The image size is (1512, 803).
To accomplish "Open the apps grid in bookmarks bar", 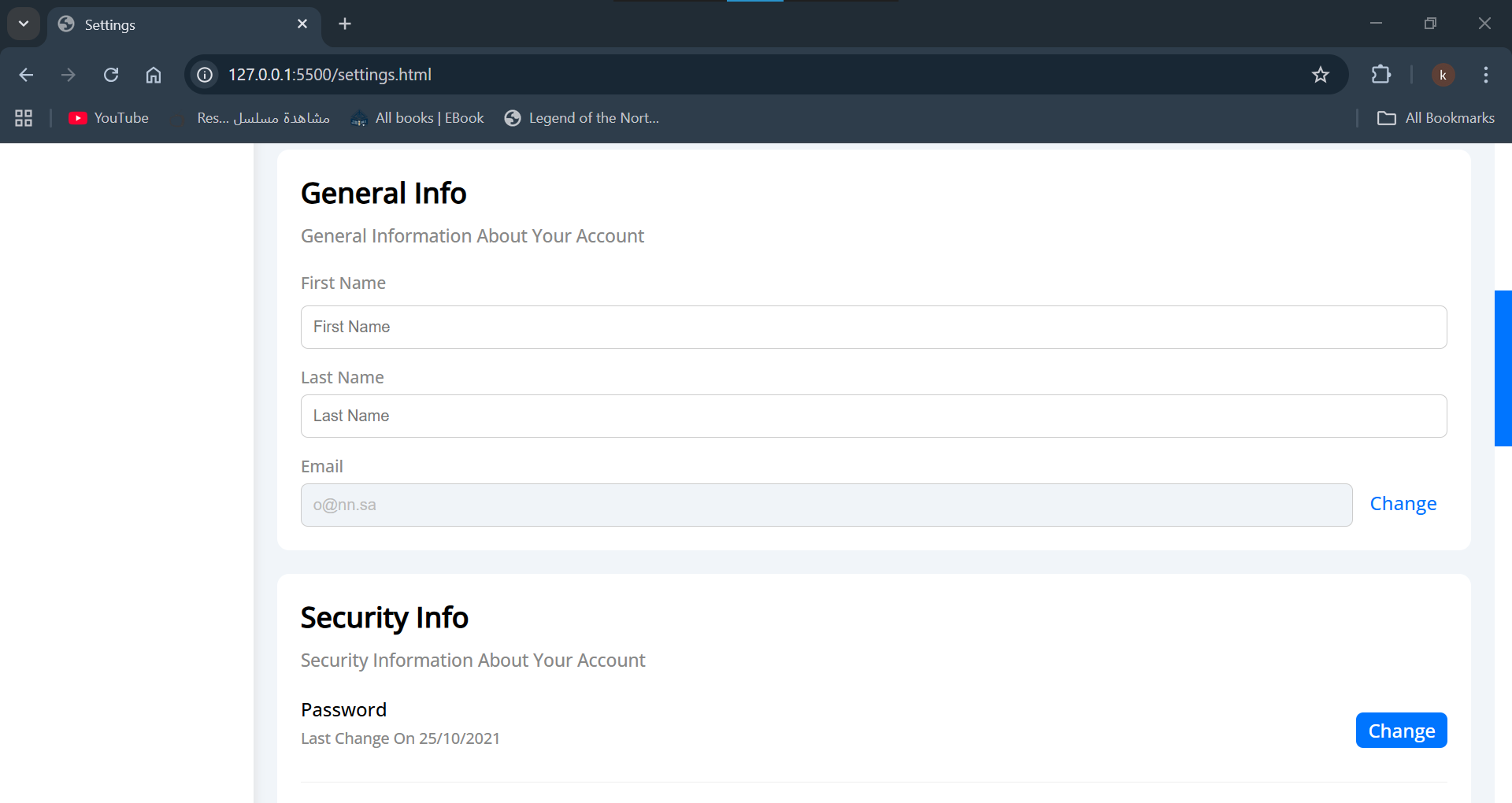I will coord(24,118).
